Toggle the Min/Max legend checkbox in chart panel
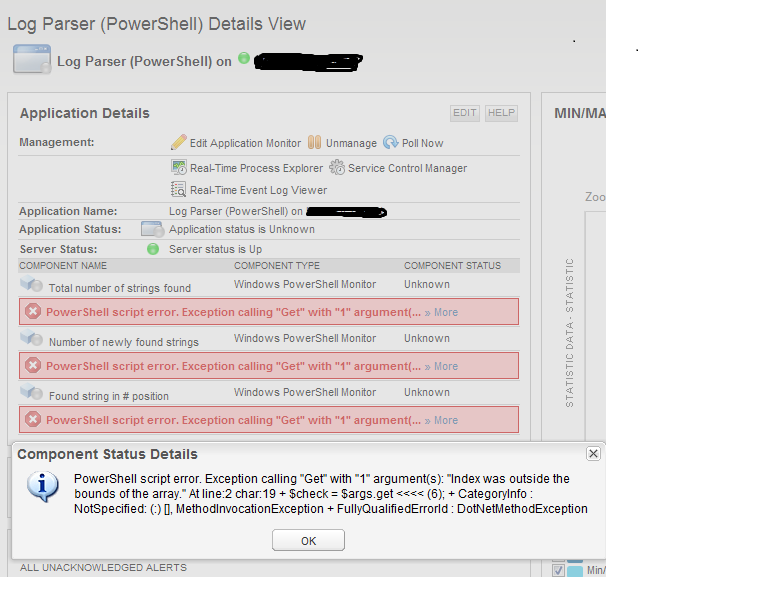 (558, 570)
